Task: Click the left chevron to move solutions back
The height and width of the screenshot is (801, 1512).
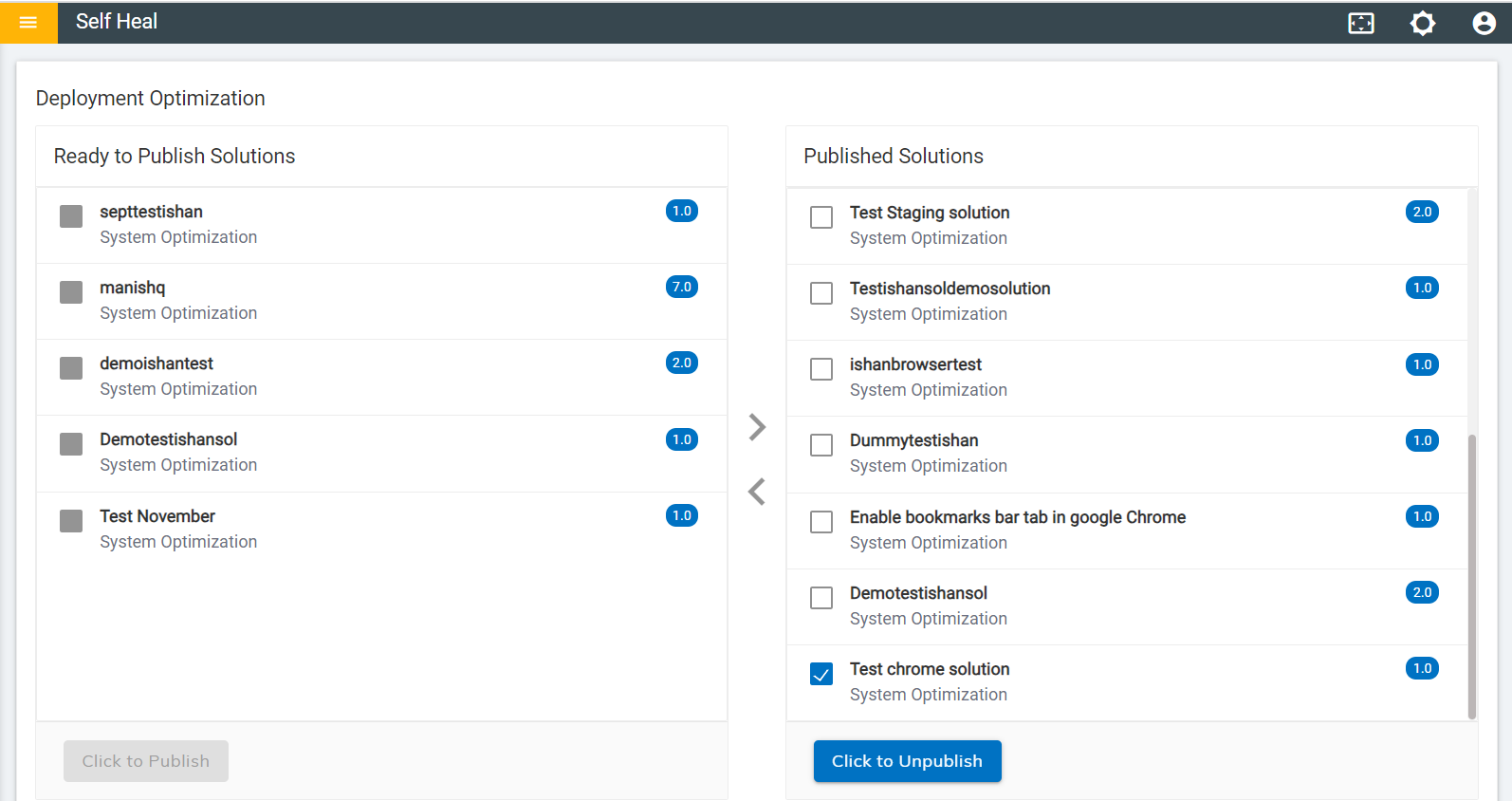Action: point(757,492)
